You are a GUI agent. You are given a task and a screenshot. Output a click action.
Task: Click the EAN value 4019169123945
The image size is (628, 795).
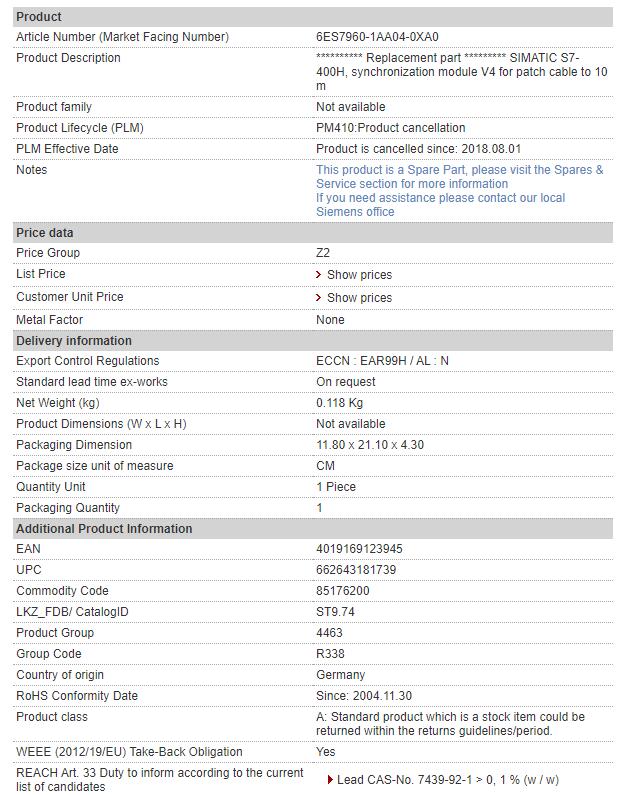click(361, 549)
